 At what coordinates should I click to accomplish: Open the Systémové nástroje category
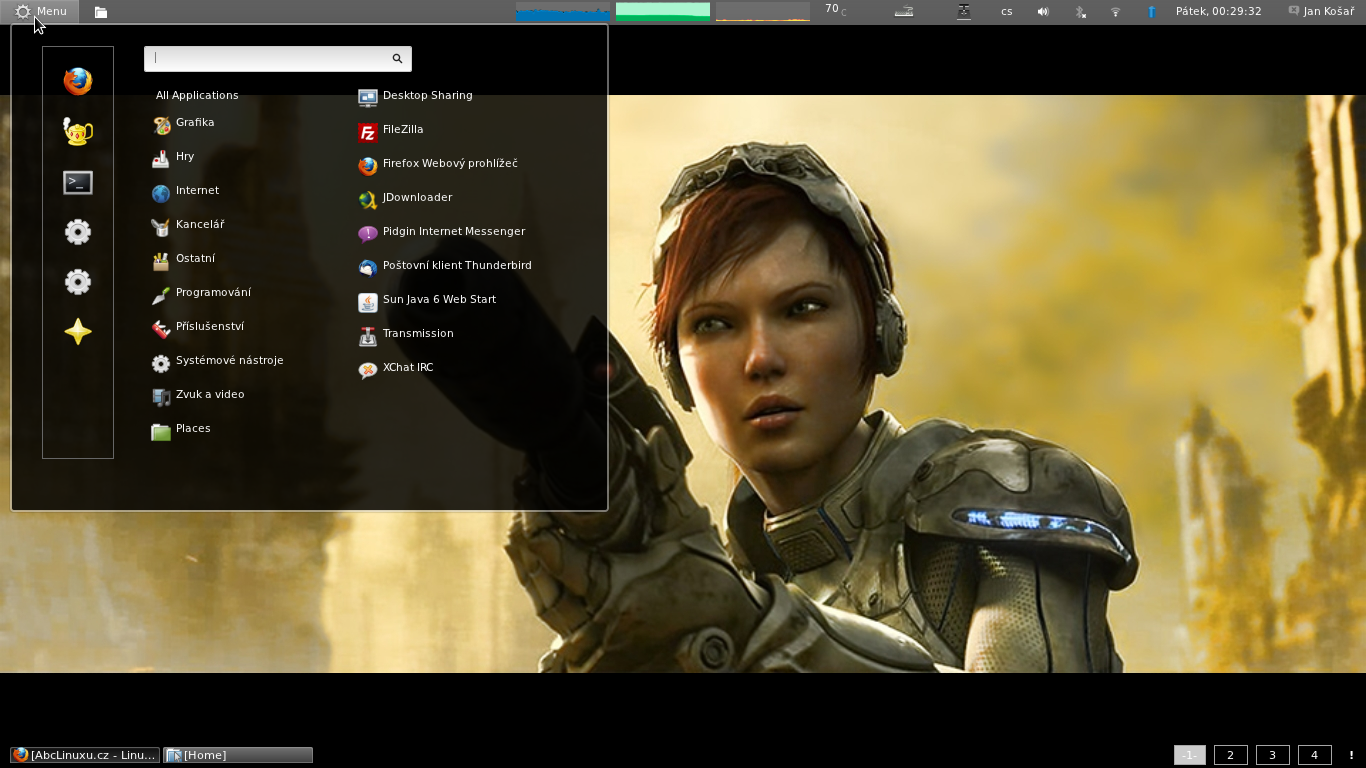[x=228, y=361]
